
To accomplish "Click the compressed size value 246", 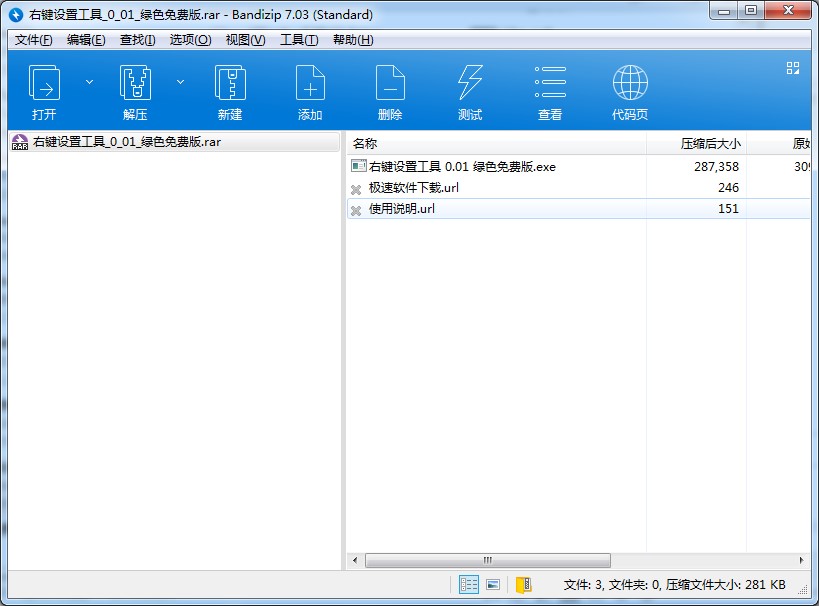I will [728, 188].
